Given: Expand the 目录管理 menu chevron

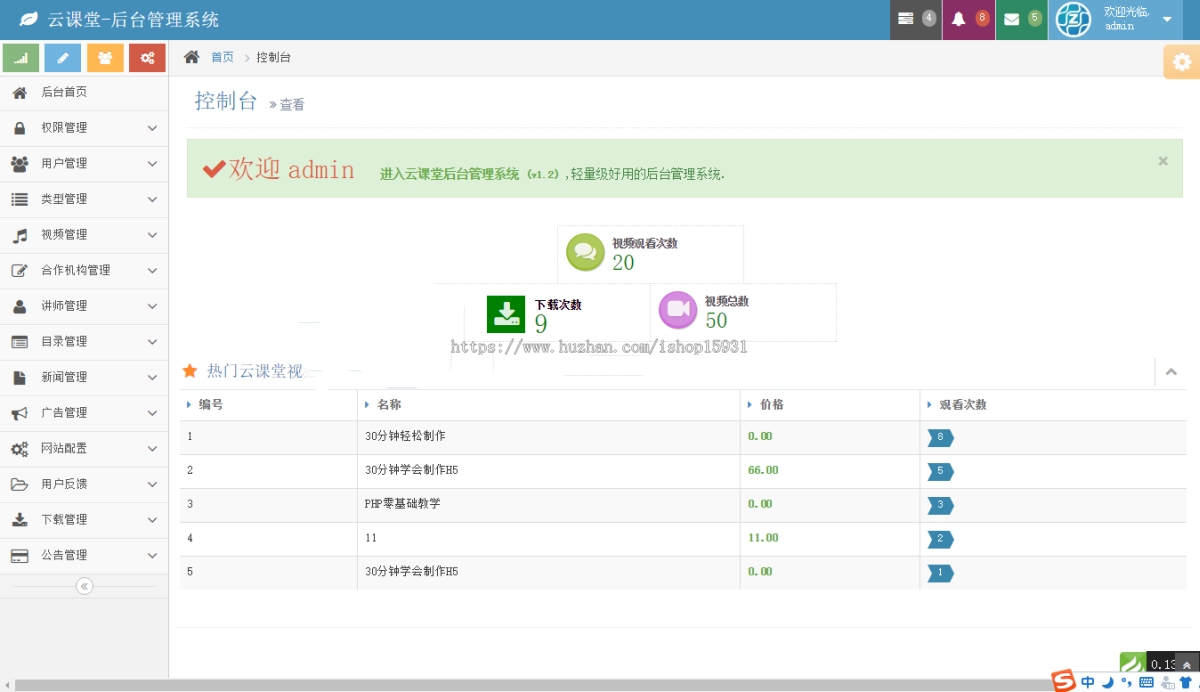Looking at the screenshot, I should (152, 342).
